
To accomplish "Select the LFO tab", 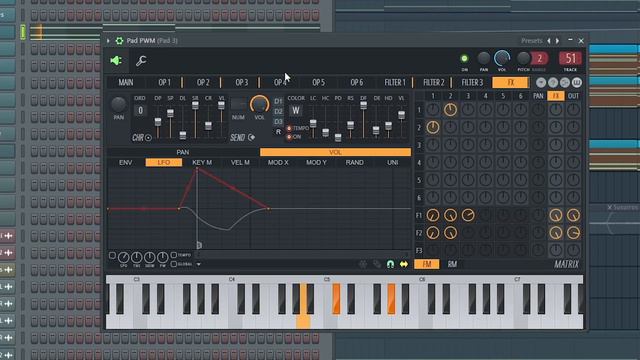I will tap(164, 162).
